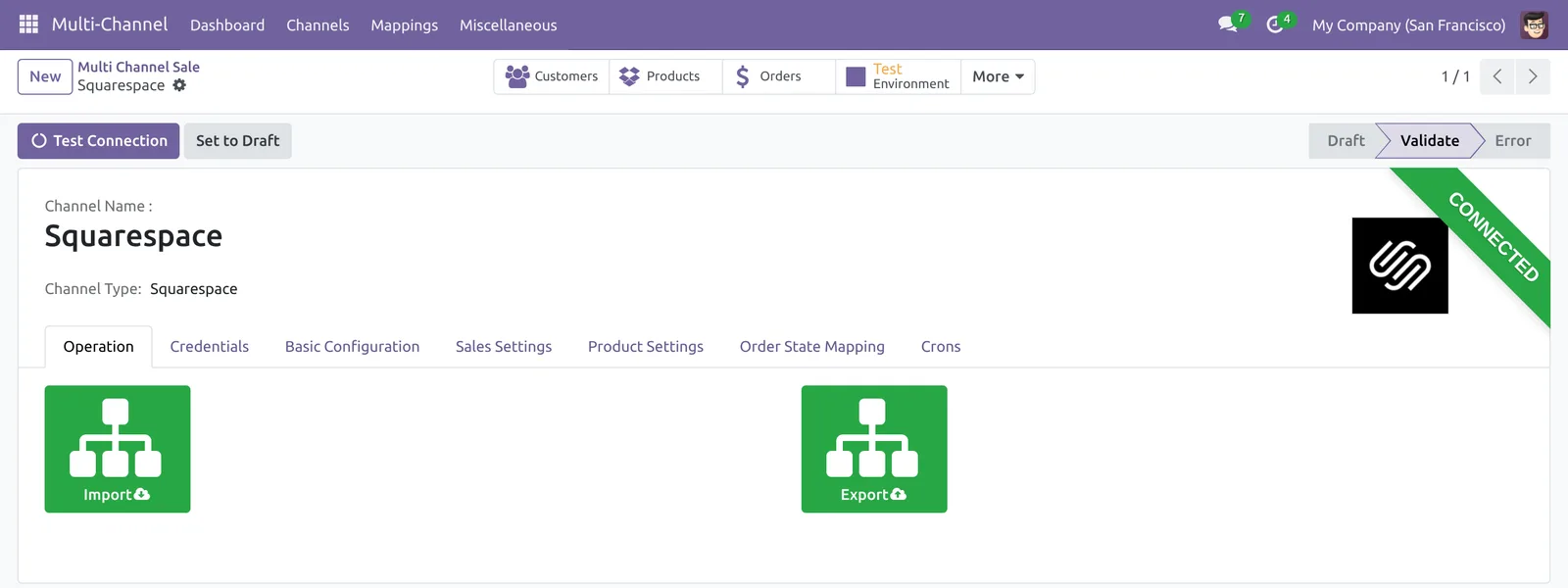Click the 1 / 1 pager counter

(1455, 76)
